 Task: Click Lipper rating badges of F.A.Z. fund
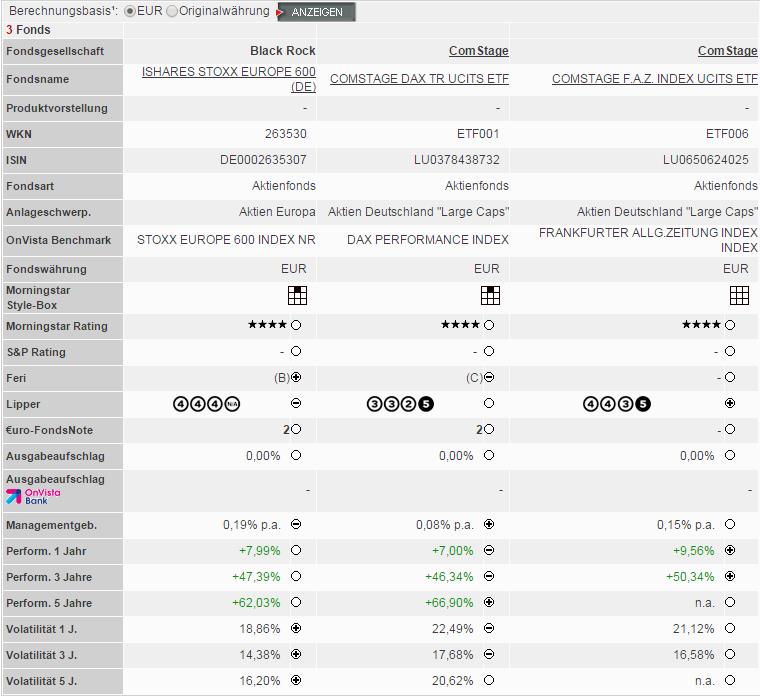pos(617,404)
